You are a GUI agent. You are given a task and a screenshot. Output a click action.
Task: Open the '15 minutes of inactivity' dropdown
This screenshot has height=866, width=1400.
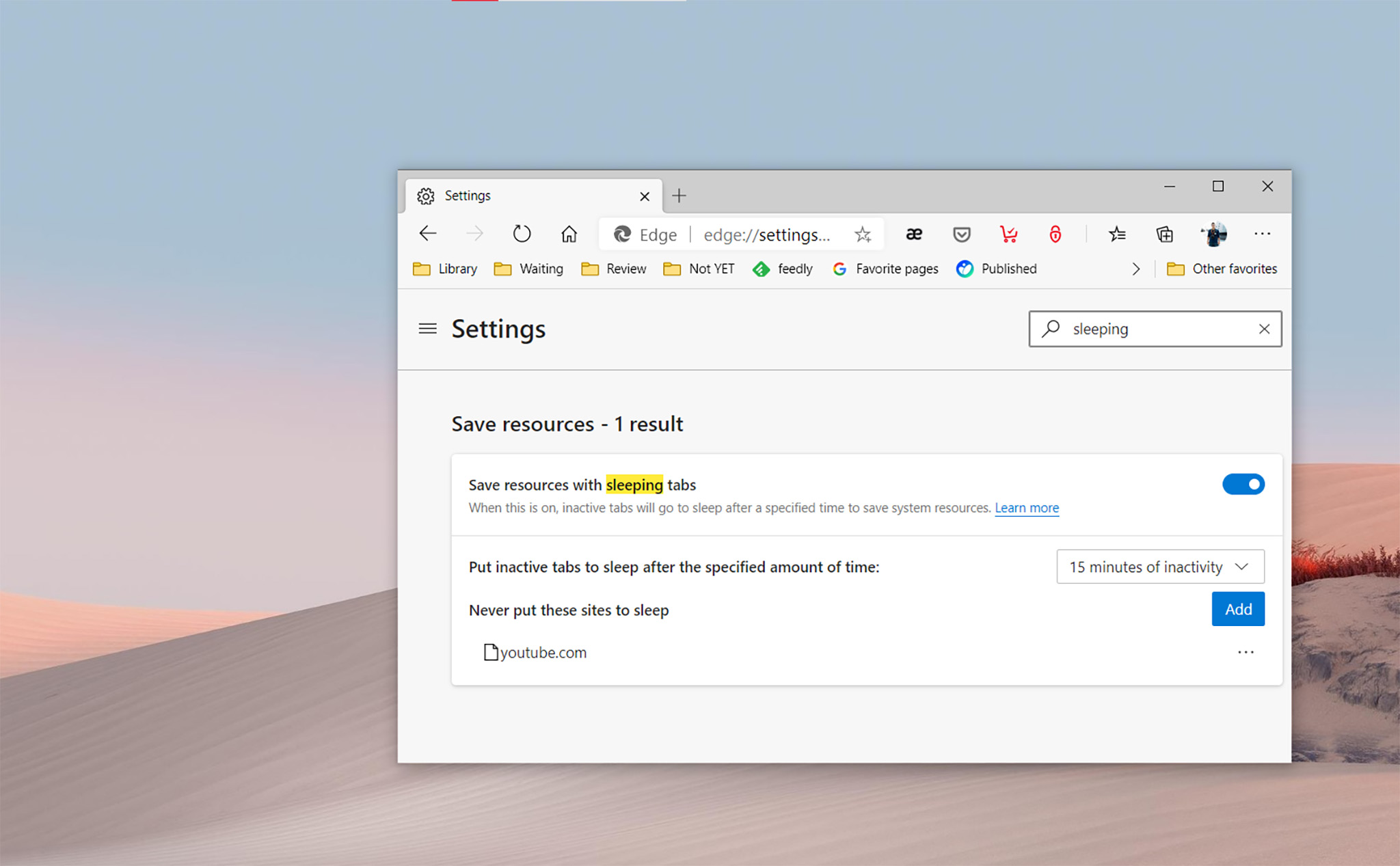coord(1160,567)
